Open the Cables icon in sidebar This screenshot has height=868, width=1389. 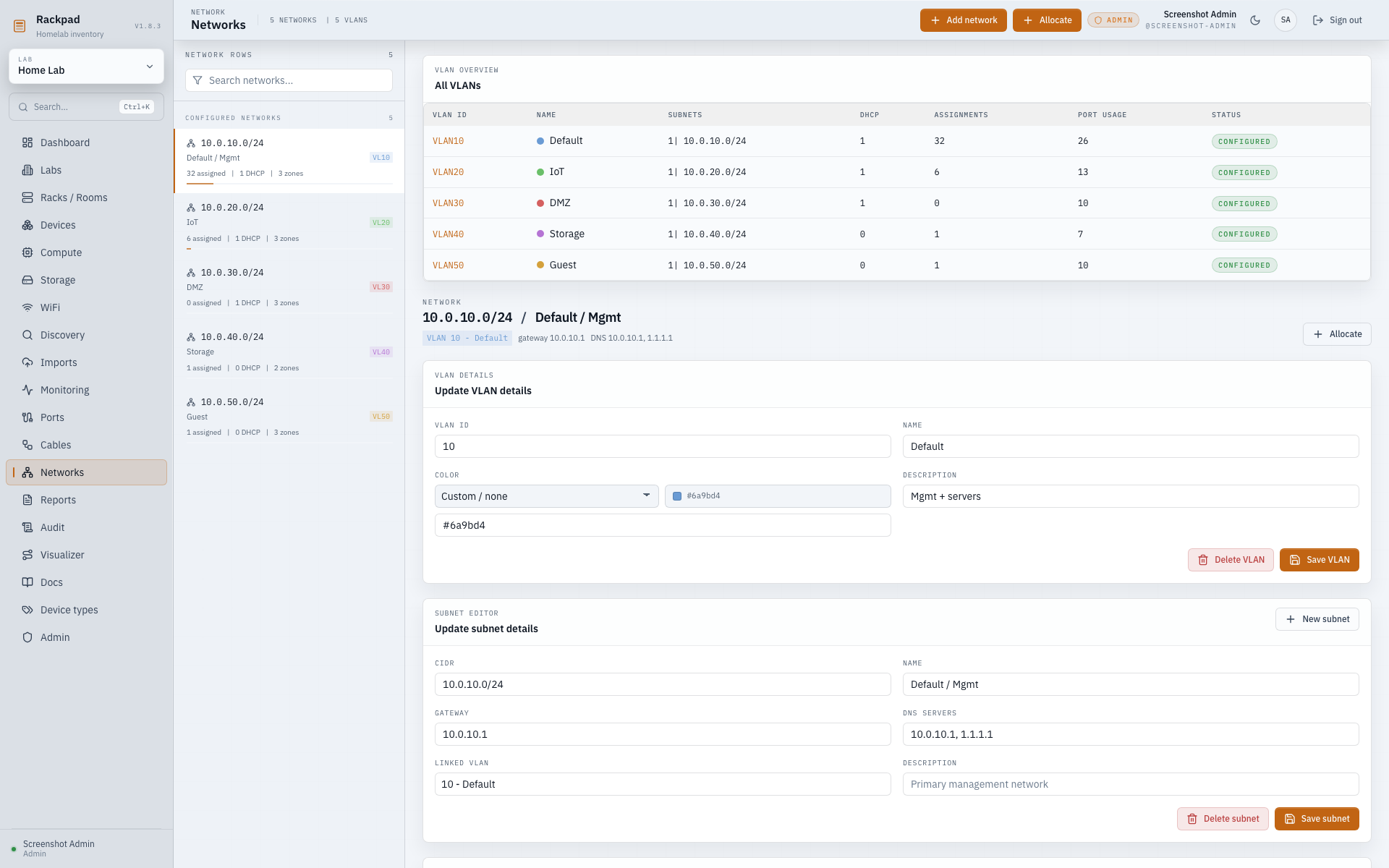click(27, 445)
